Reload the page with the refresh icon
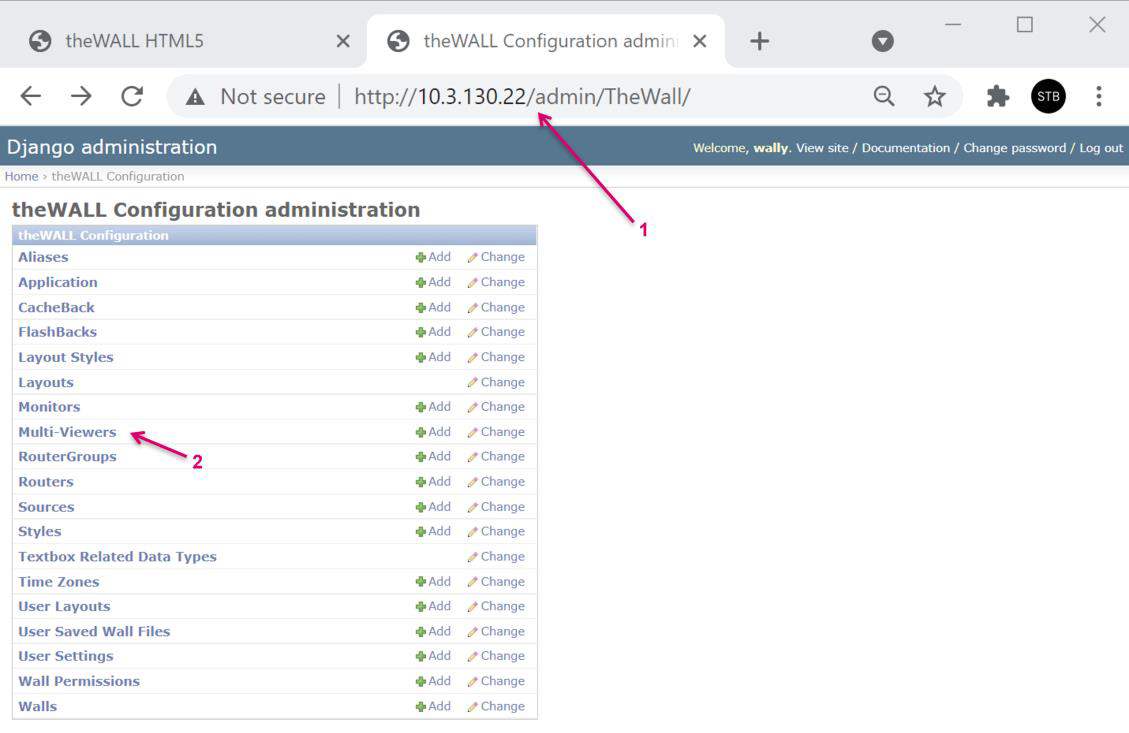The width and height of the screenshot is (1129, 733). point(131,96)
